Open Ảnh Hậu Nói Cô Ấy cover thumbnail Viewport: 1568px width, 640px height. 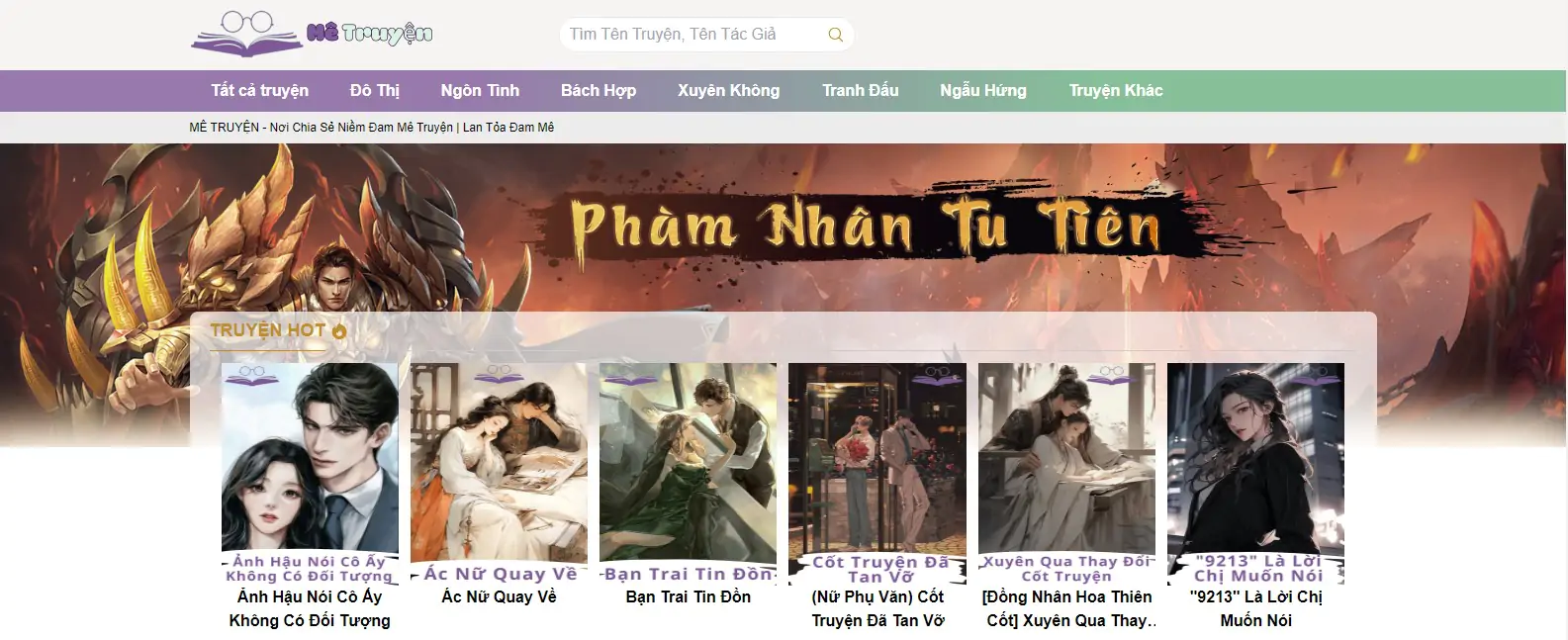coord(310,473)
